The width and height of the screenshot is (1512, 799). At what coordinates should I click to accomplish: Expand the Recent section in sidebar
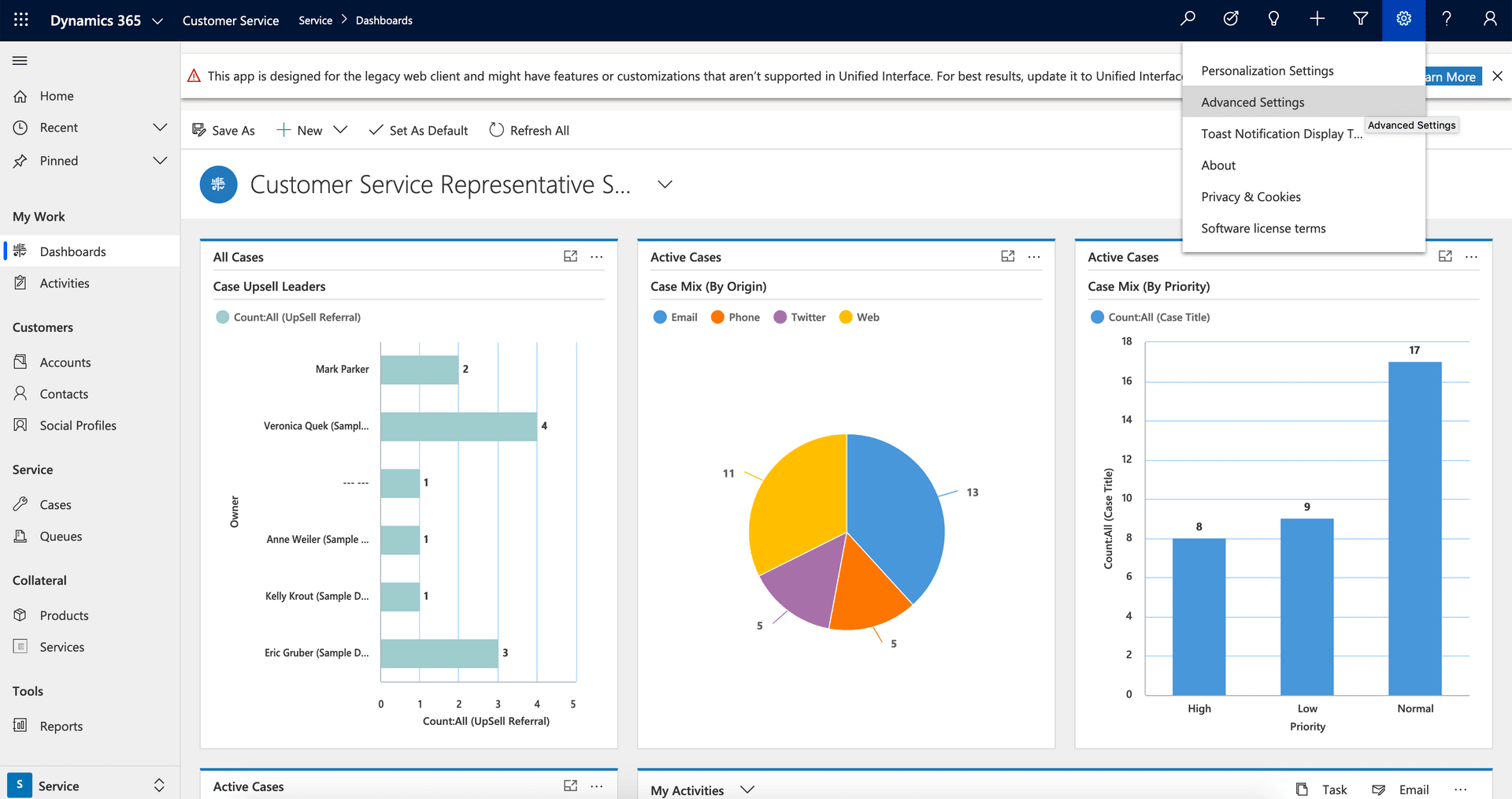[x=161, y=127]
